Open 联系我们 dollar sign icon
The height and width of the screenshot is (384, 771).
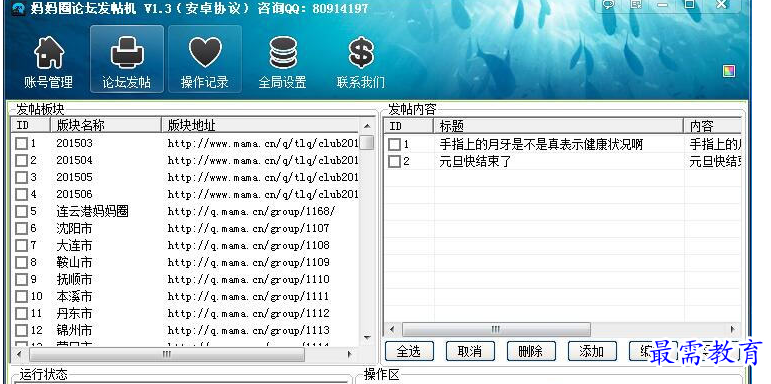pos(361,61)
